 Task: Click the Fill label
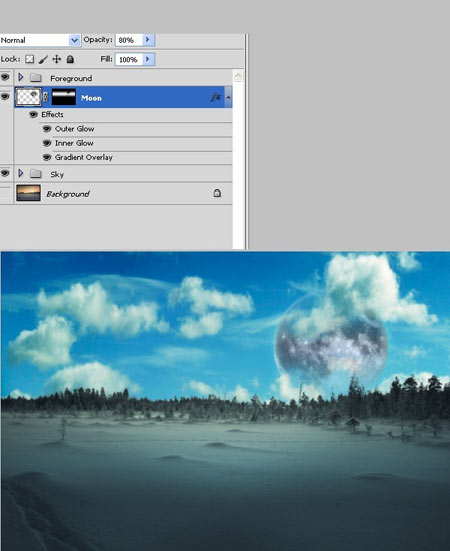(x=106, y=59)
